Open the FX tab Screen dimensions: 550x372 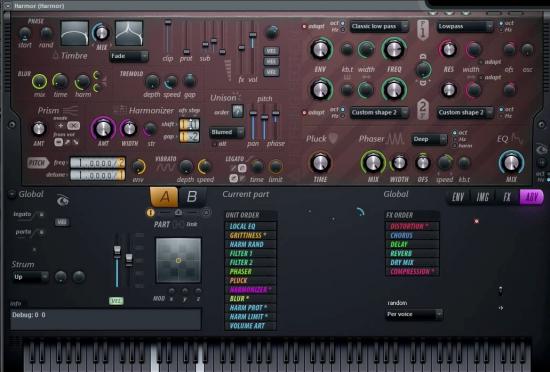tap(507, 197)
